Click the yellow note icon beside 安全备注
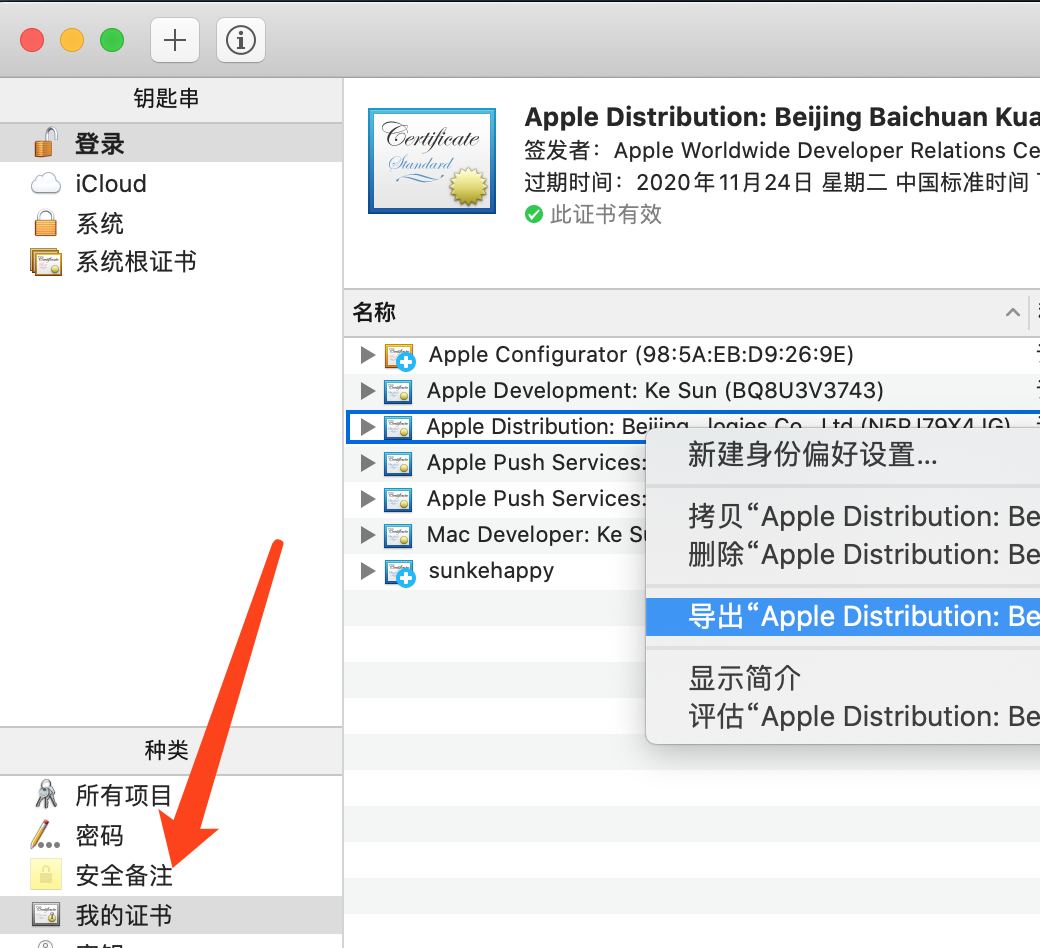Image resolution: width=1040 pixels, height=948 pixels. pos(46,874)
